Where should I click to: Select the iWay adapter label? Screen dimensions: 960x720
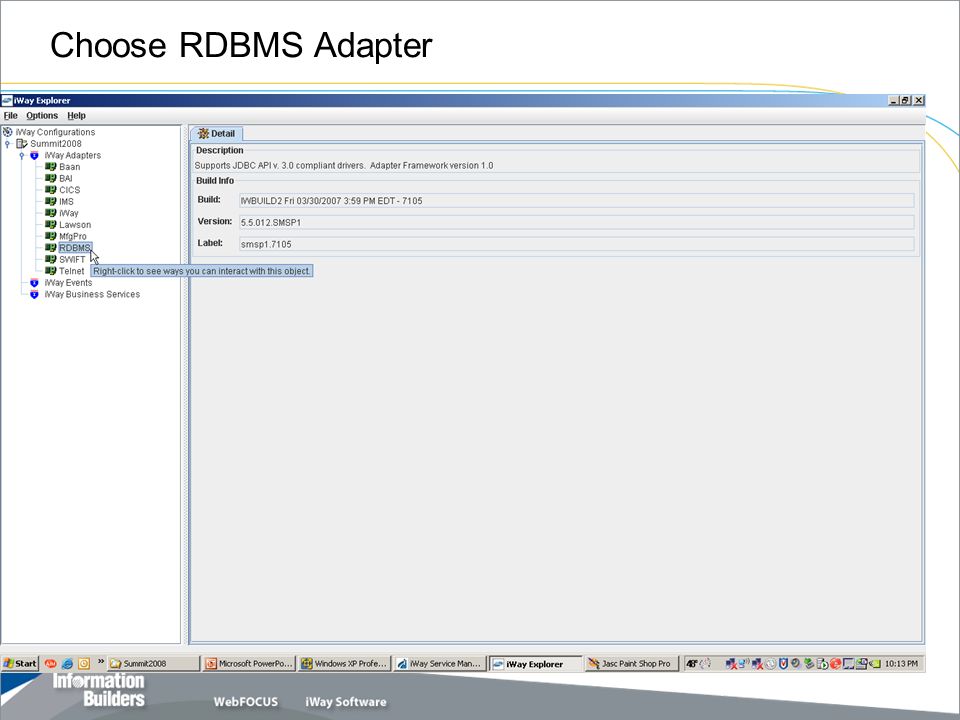click(69, 214)
